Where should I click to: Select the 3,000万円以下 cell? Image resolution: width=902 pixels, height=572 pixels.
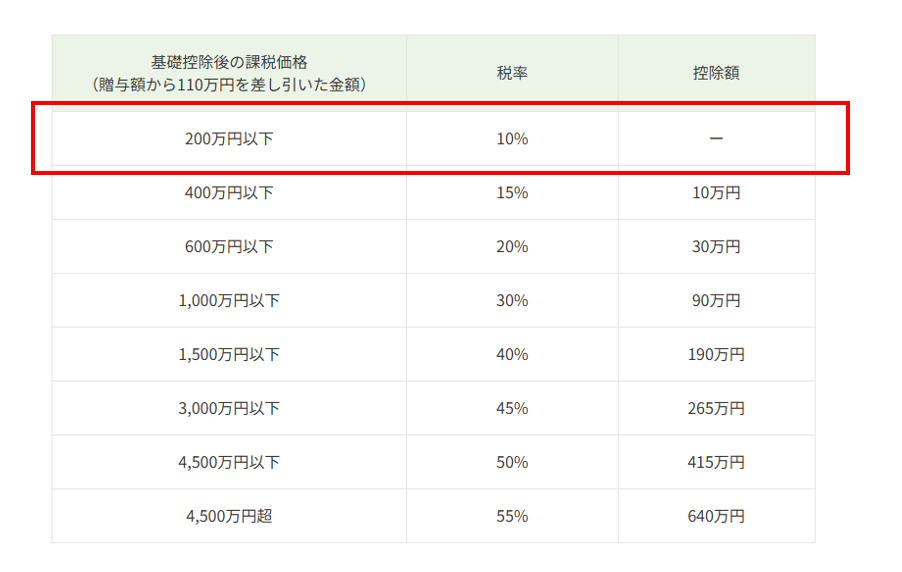pos(229,409)
